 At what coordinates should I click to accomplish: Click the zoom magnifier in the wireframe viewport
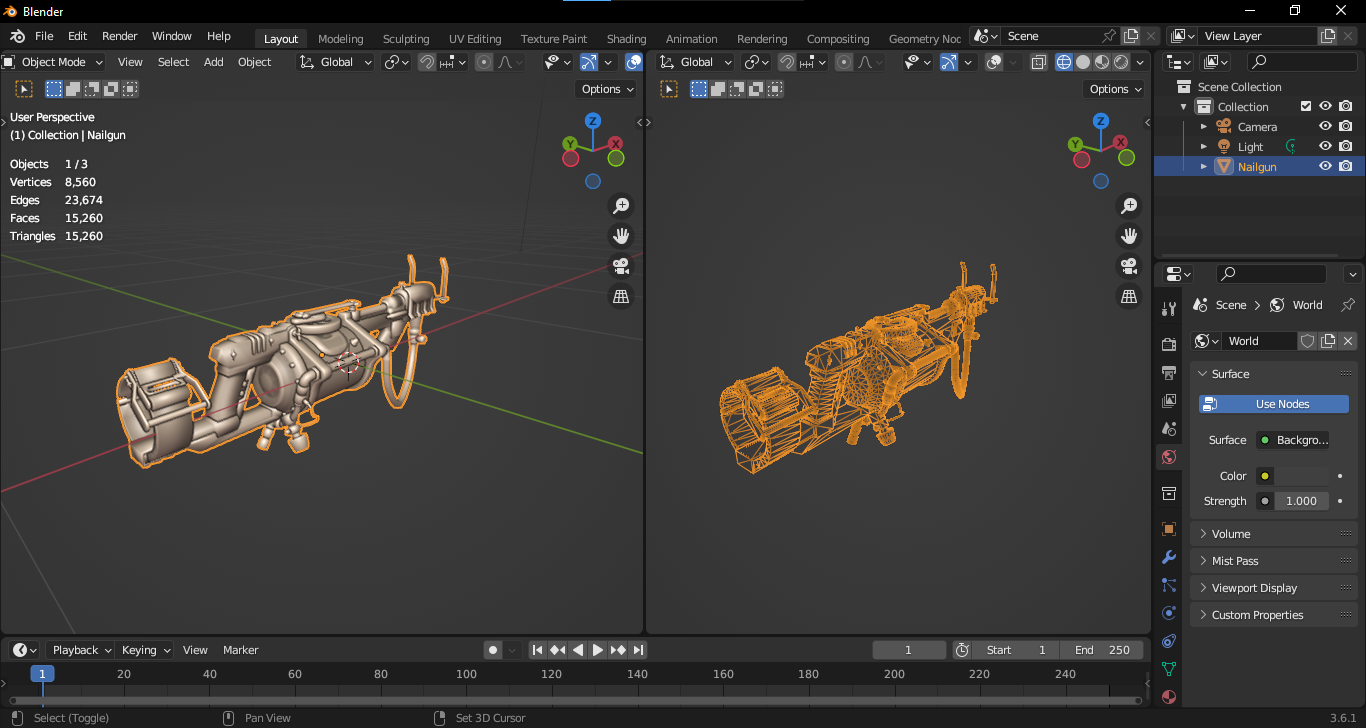coord(1129,205)
